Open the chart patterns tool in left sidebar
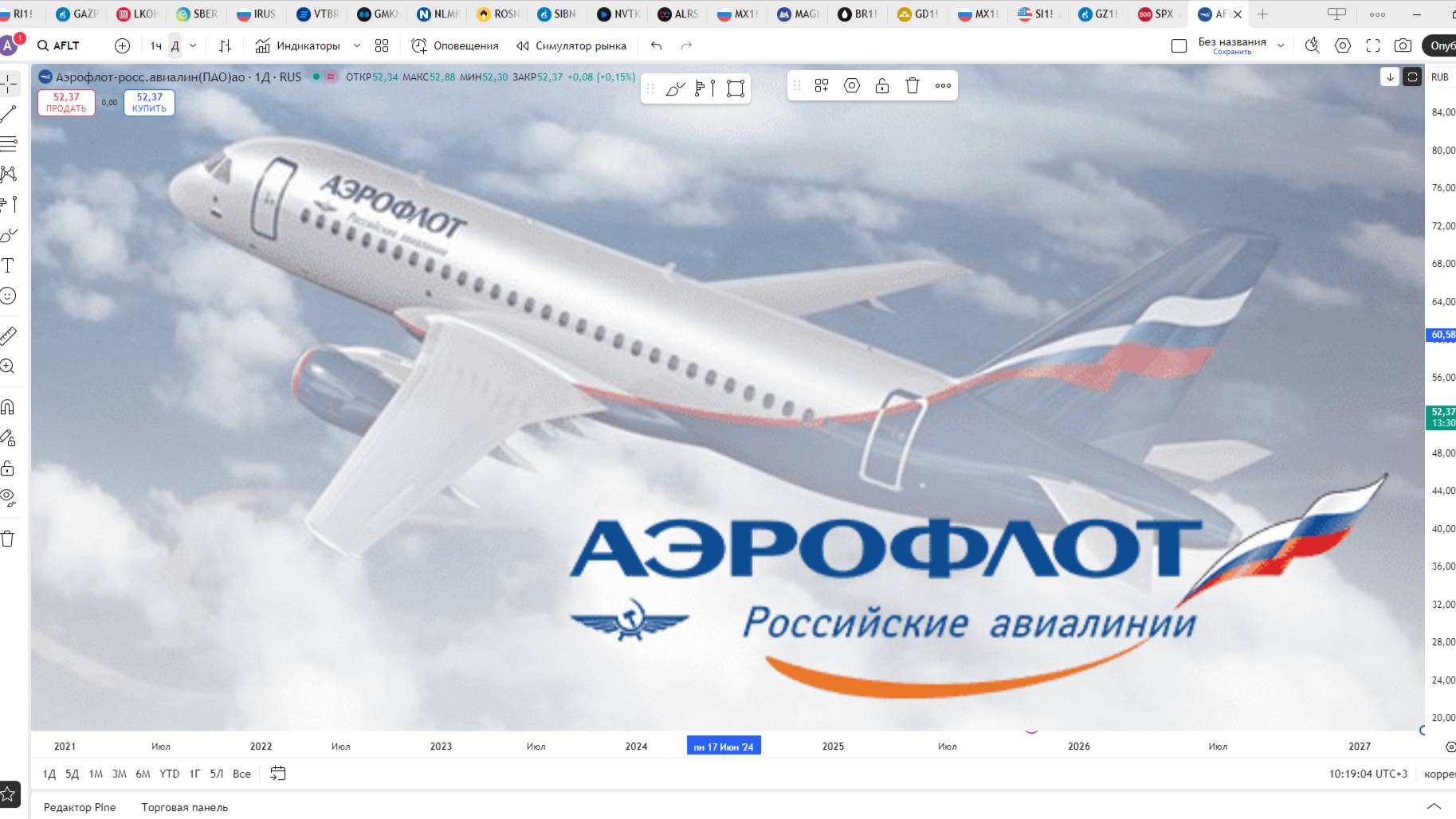This screenshot has height=819, width=1456. (8, 174)
